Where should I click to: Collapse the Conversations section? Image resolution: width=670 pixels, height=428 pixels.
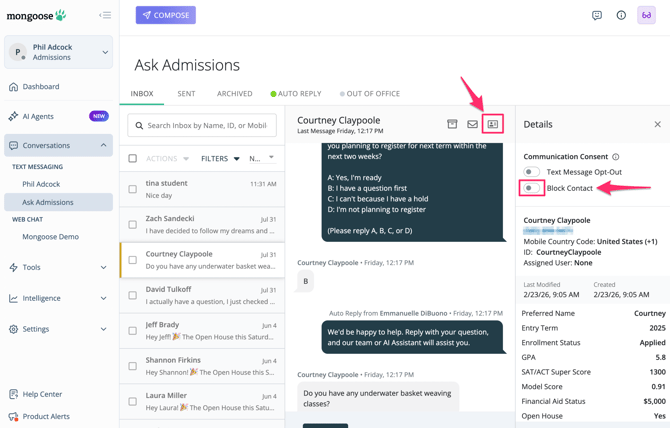(103, 145)
